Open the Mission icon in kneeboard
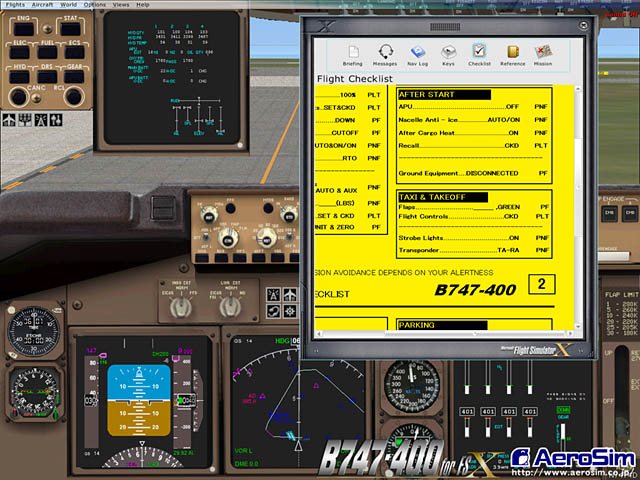Screen dimensions: 640x480 coord(543,54)
